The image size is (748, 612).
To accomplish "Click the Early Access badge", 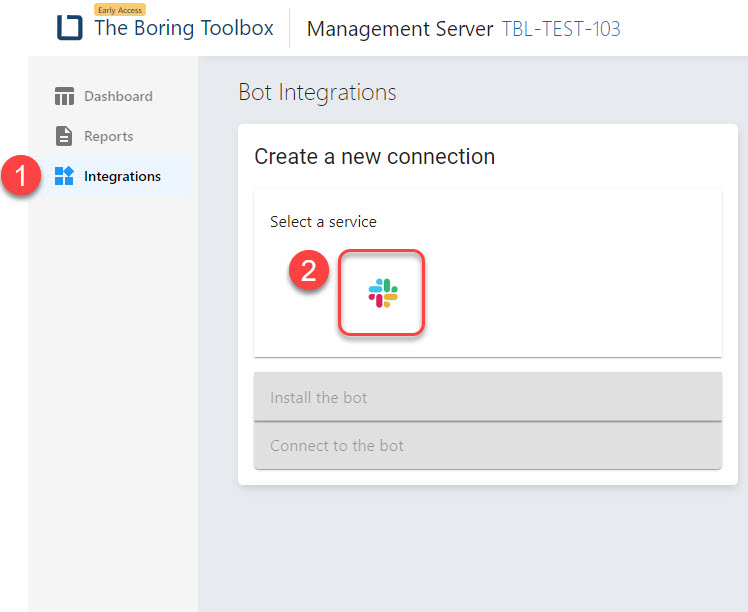I will 120,10.
